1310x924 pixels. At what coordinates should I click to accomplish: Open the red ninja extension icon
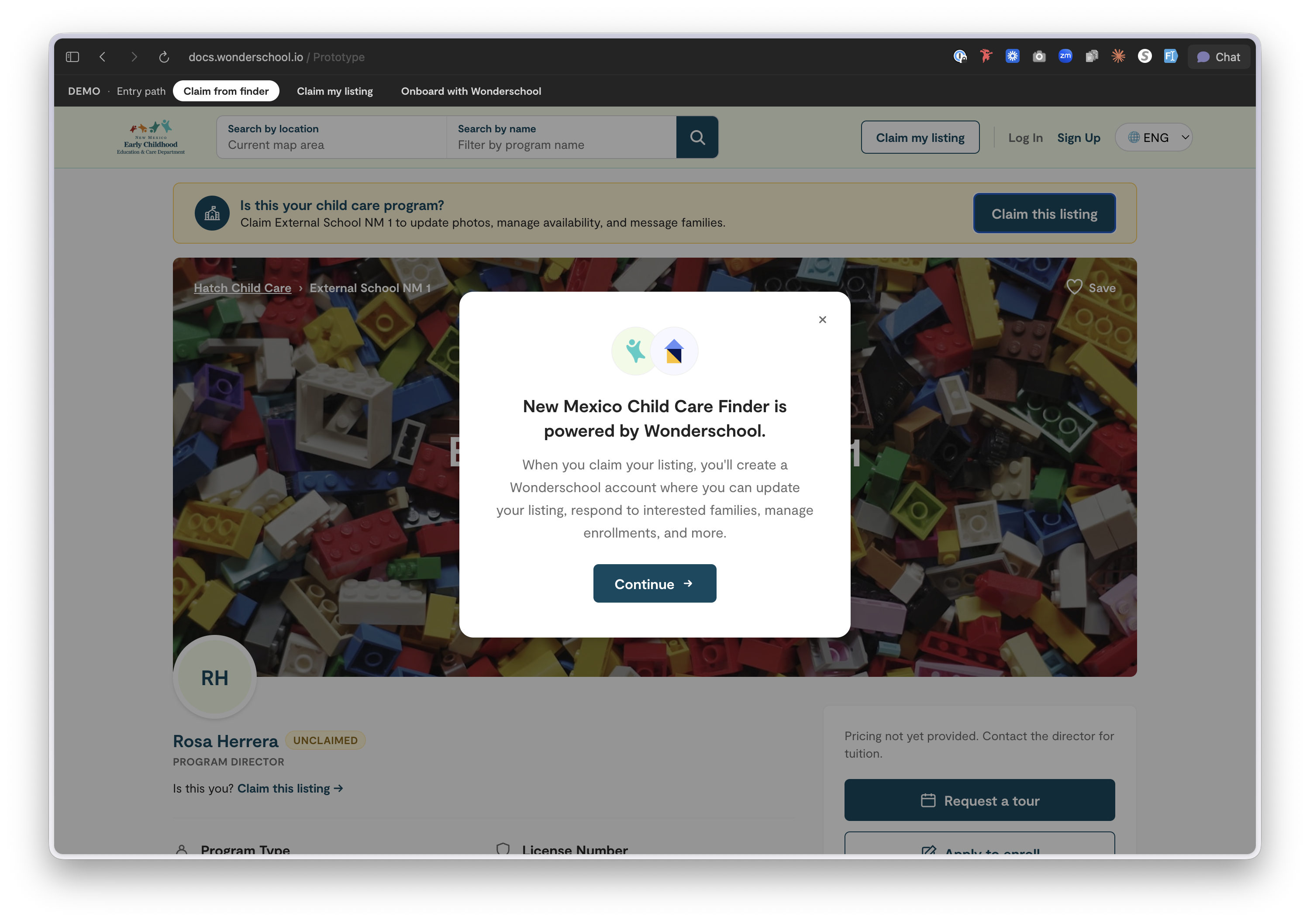tap(986, 56)
